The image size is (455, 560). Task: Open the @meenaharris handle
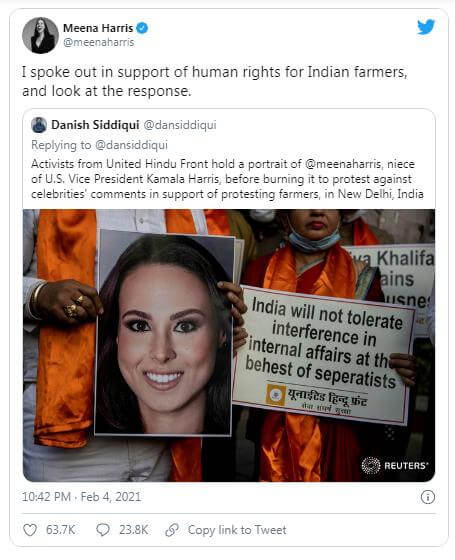coord(99,42)
